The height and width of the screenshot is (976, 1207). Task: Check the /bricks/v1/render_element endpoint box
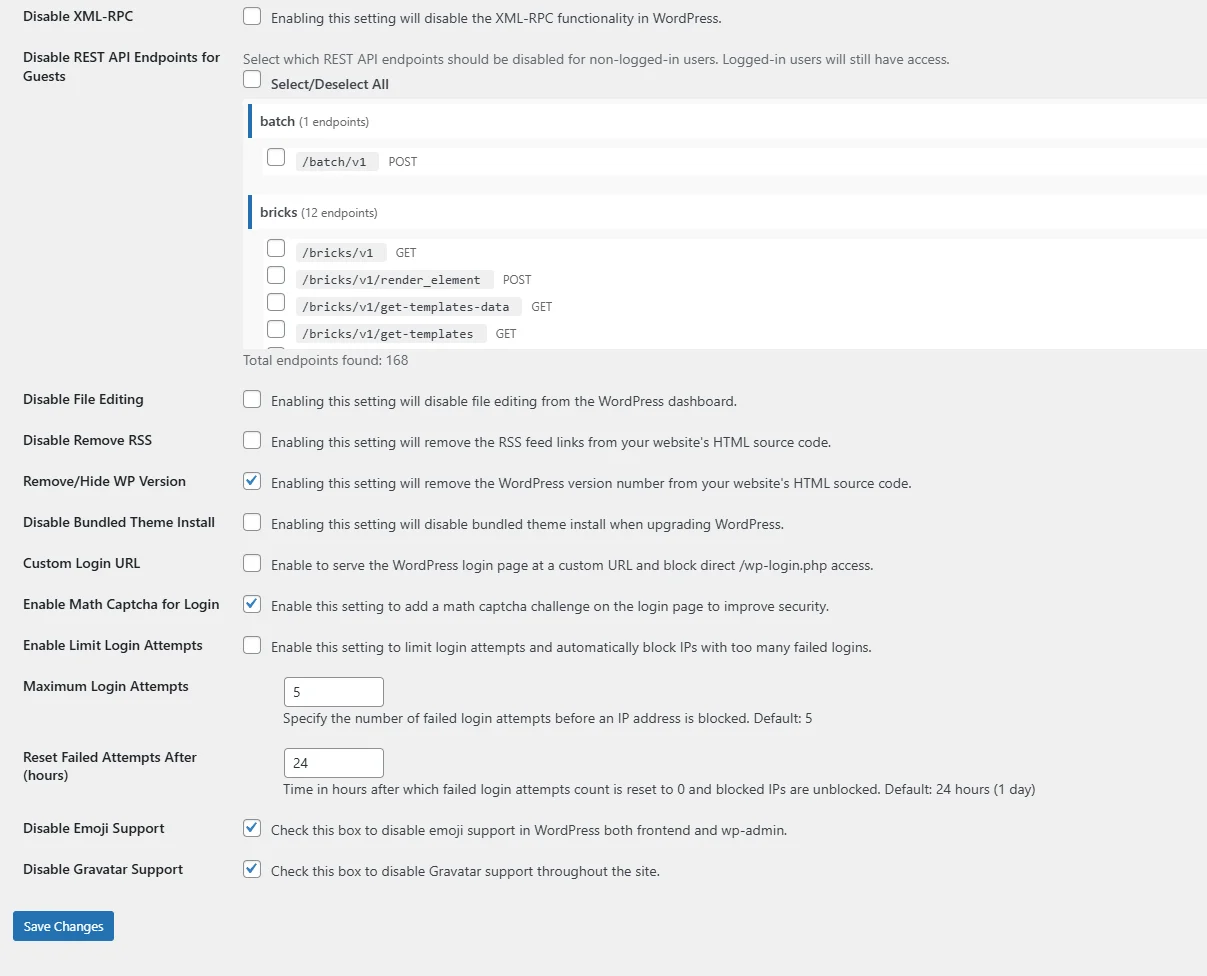coord(276,276)
